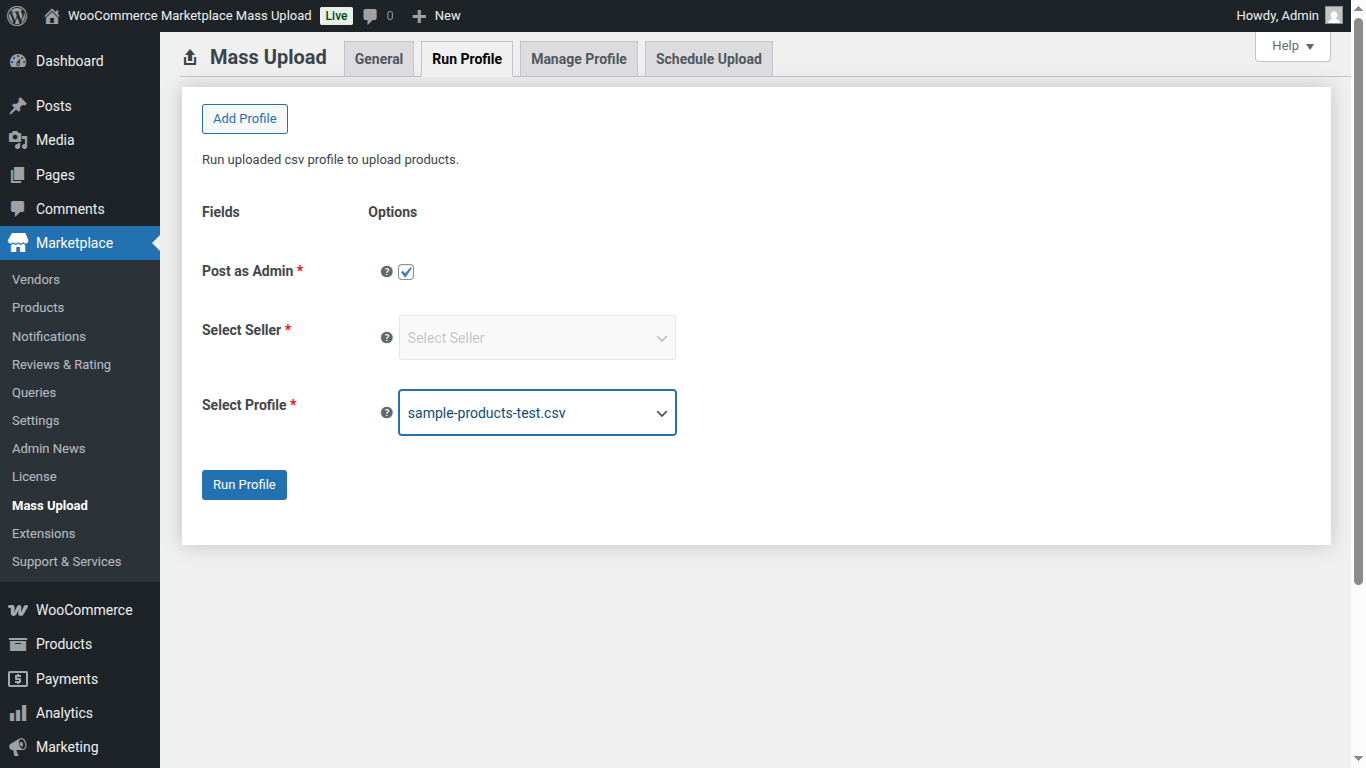This screenshot has width=1366, height=768.
Task: Open the sample-products-test.csv profile dropdown
Action: (537, 412)
